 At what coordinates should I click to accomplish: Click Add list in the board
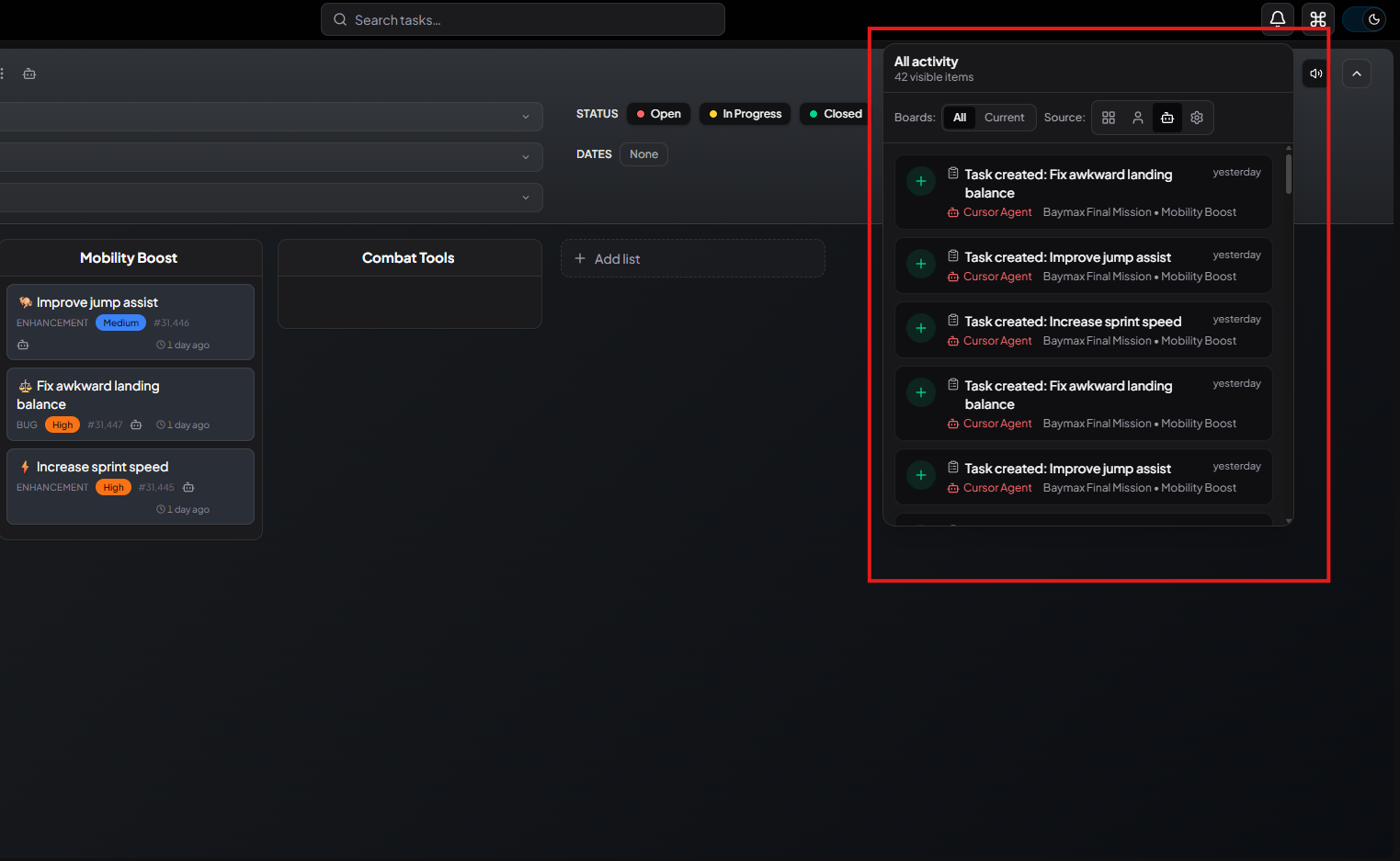point(607,258)
